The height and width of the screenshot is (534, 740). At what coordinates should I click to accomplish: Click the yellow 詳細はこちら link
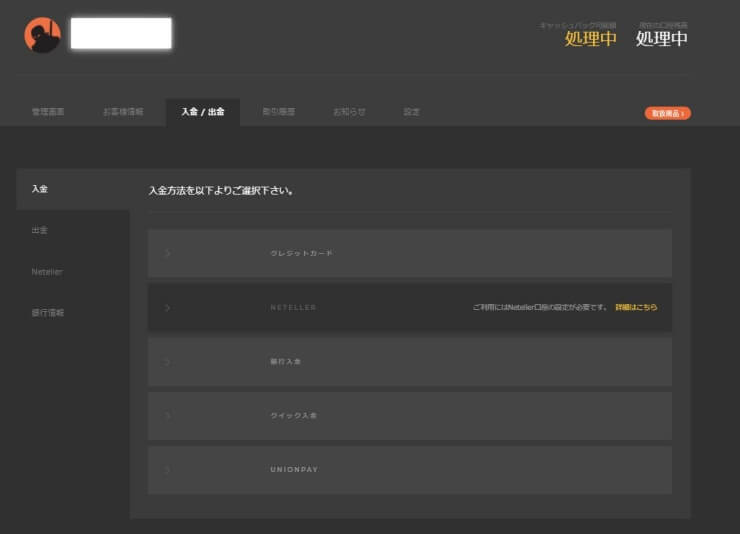[636, 307]
